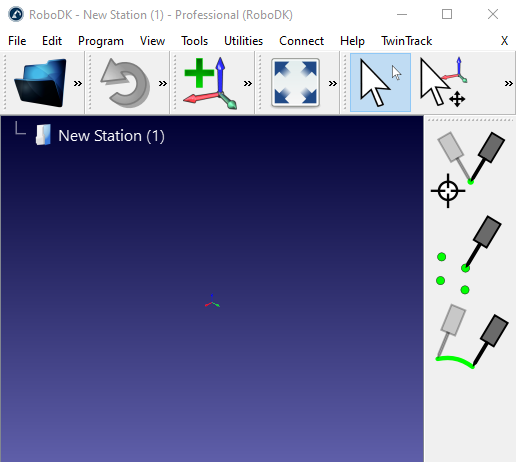Activate the Move reference frame tool
516x462 pixels.
point(443,82)
